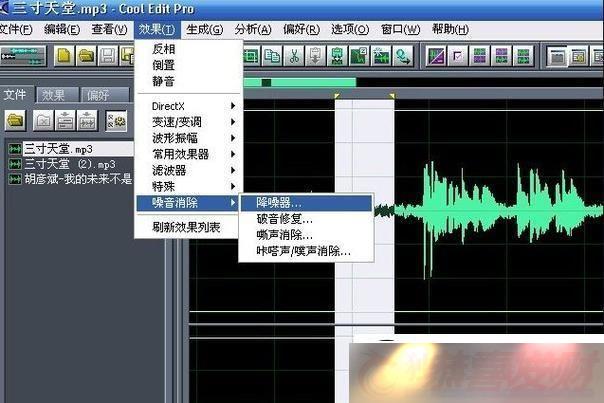
Task: Select file 胡彦斌-我的未来不是 in list
Action: tap(70, 179)
